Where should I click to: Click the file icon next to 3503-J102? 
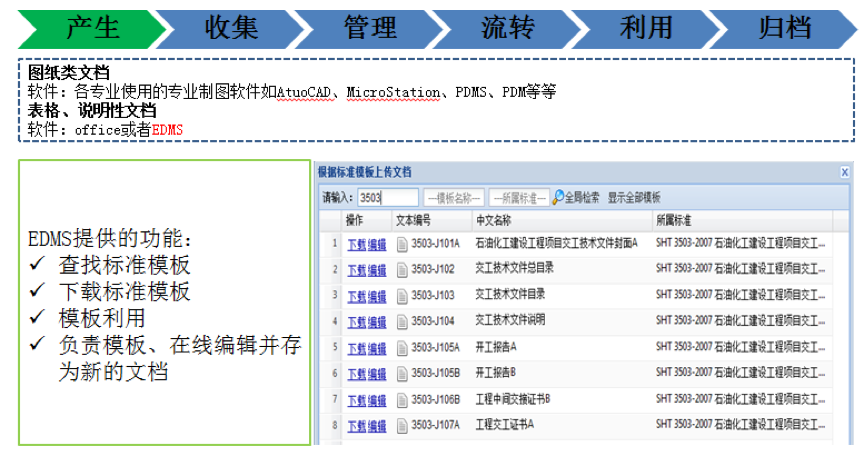[402, 270]
